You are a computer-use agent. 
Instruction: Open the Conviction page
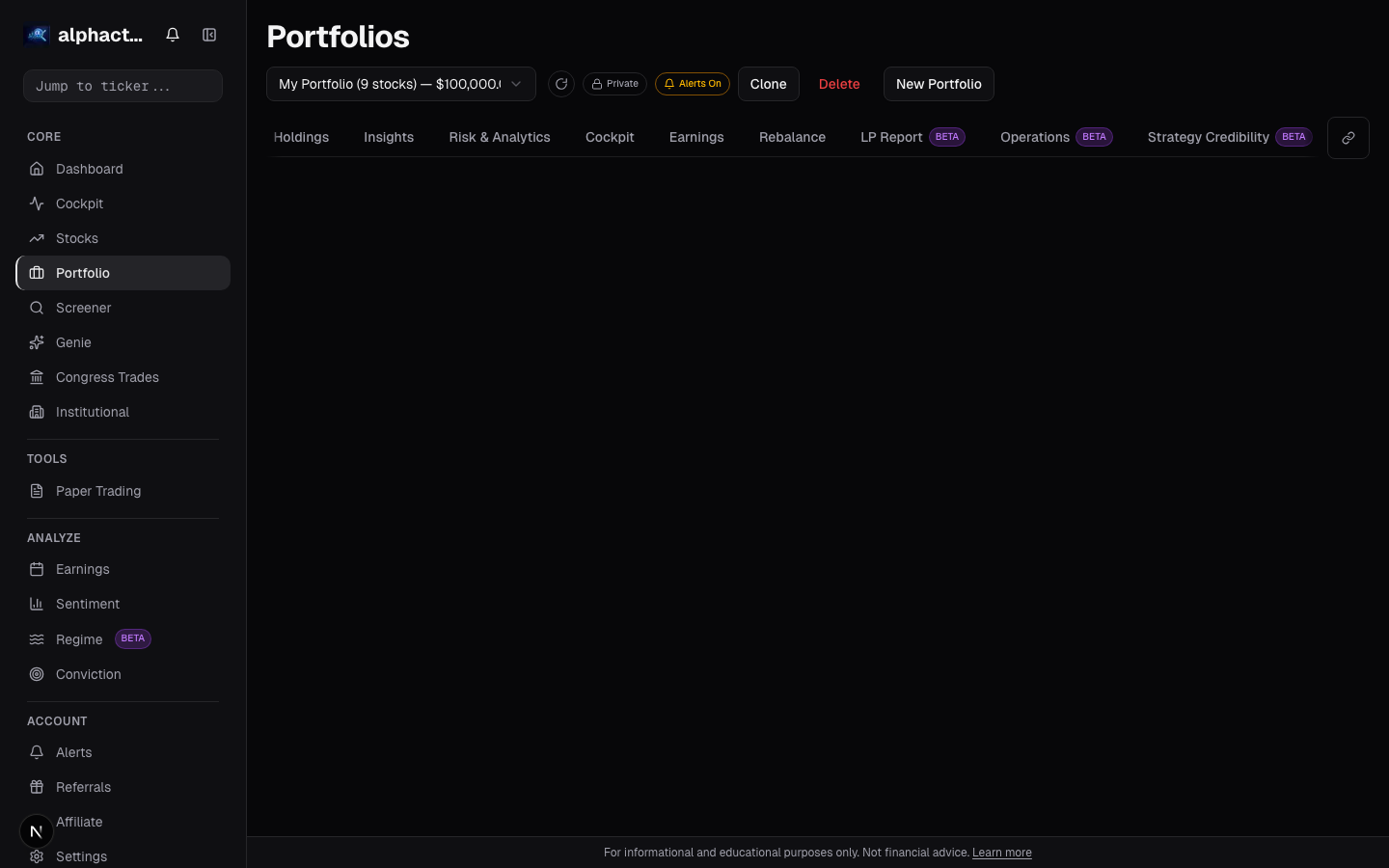(x=88, y=674)
